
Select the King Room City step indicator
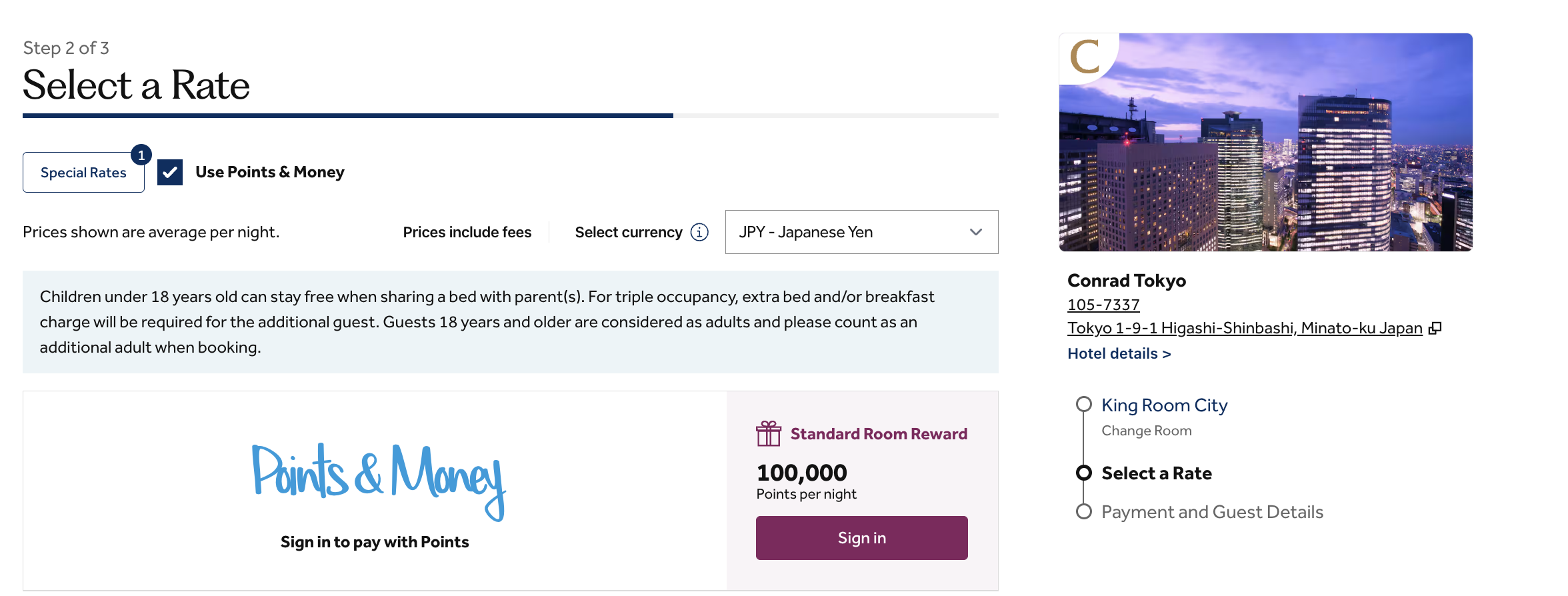(1083, 405)
